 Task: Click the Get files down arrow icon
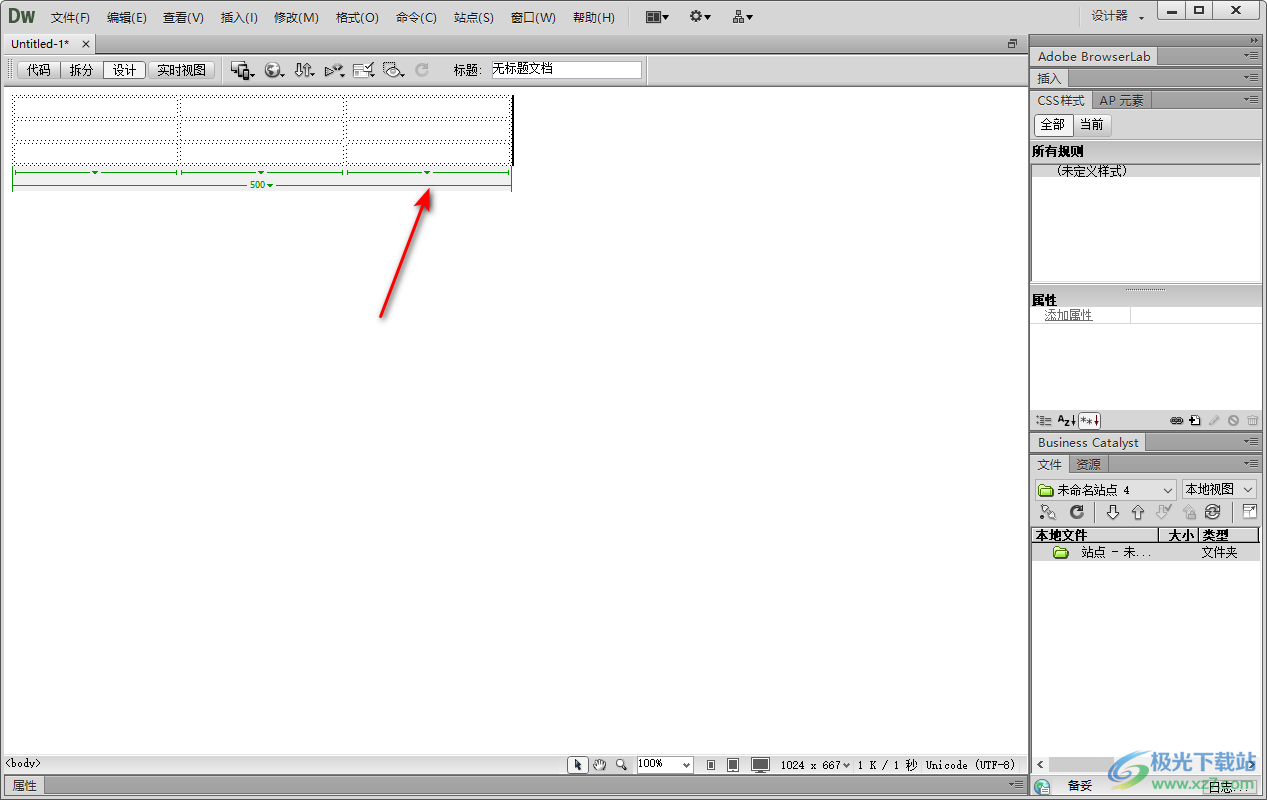1112,512
